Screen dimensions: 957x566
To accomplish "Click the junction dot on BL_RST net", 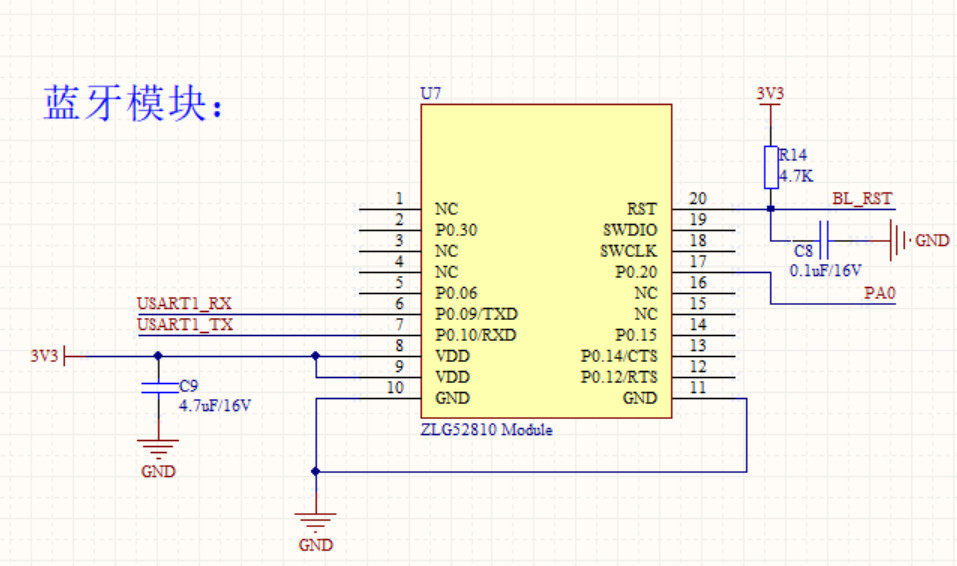I will [771, 209].
